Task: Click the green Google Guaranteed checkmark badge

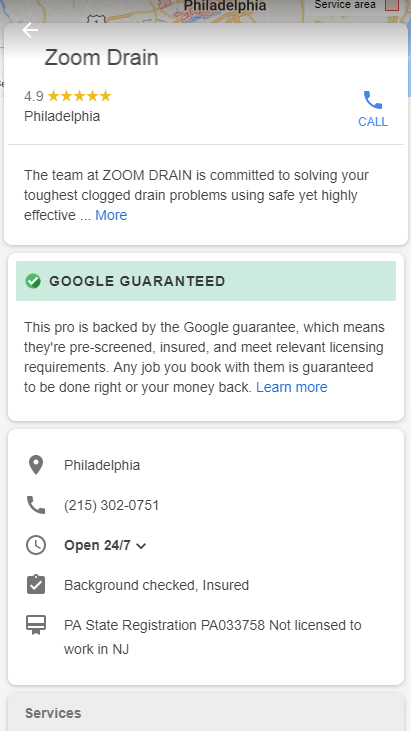Action: click(x=33, y=281)
